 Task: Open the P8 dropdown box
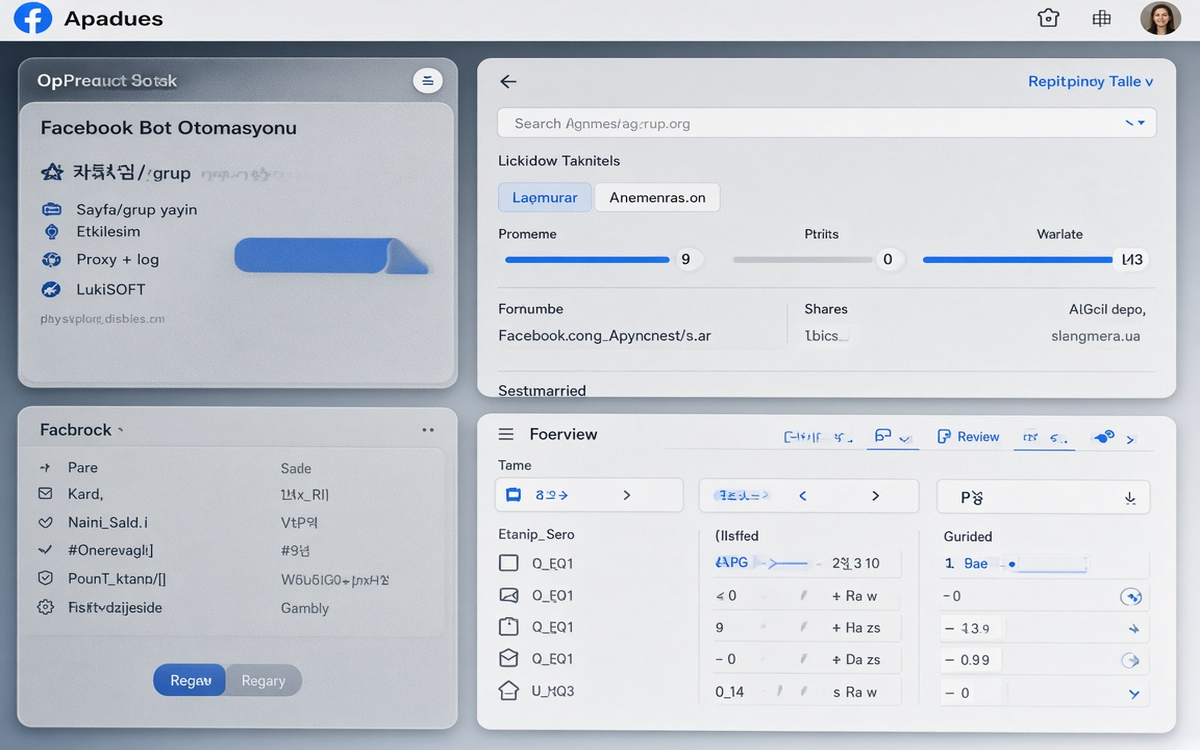pyautogui.click(x=1043, y=497)
